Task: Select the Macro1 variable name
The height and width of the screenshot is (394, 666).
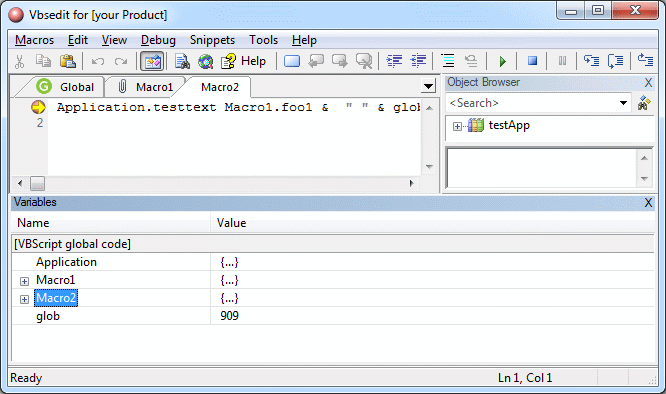Action: click(56, 280)
